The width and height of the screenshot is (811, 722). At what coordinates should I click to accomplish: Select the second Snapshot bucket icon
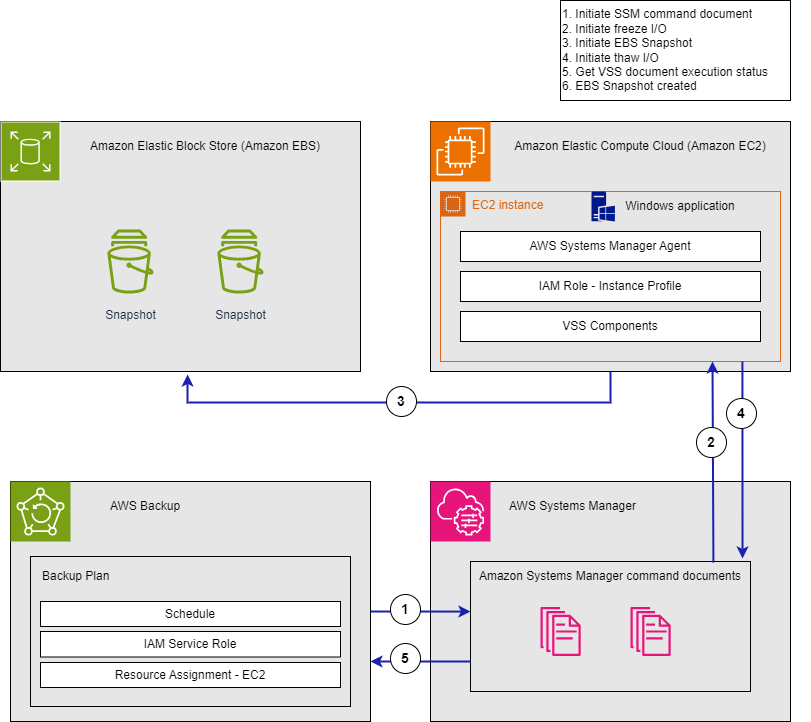click(x=240, y=261)
